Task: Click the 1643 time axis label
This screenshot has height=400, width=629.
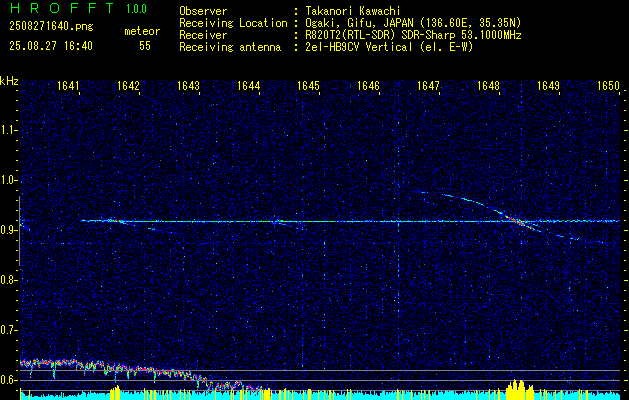Action: tap(189, 86)
